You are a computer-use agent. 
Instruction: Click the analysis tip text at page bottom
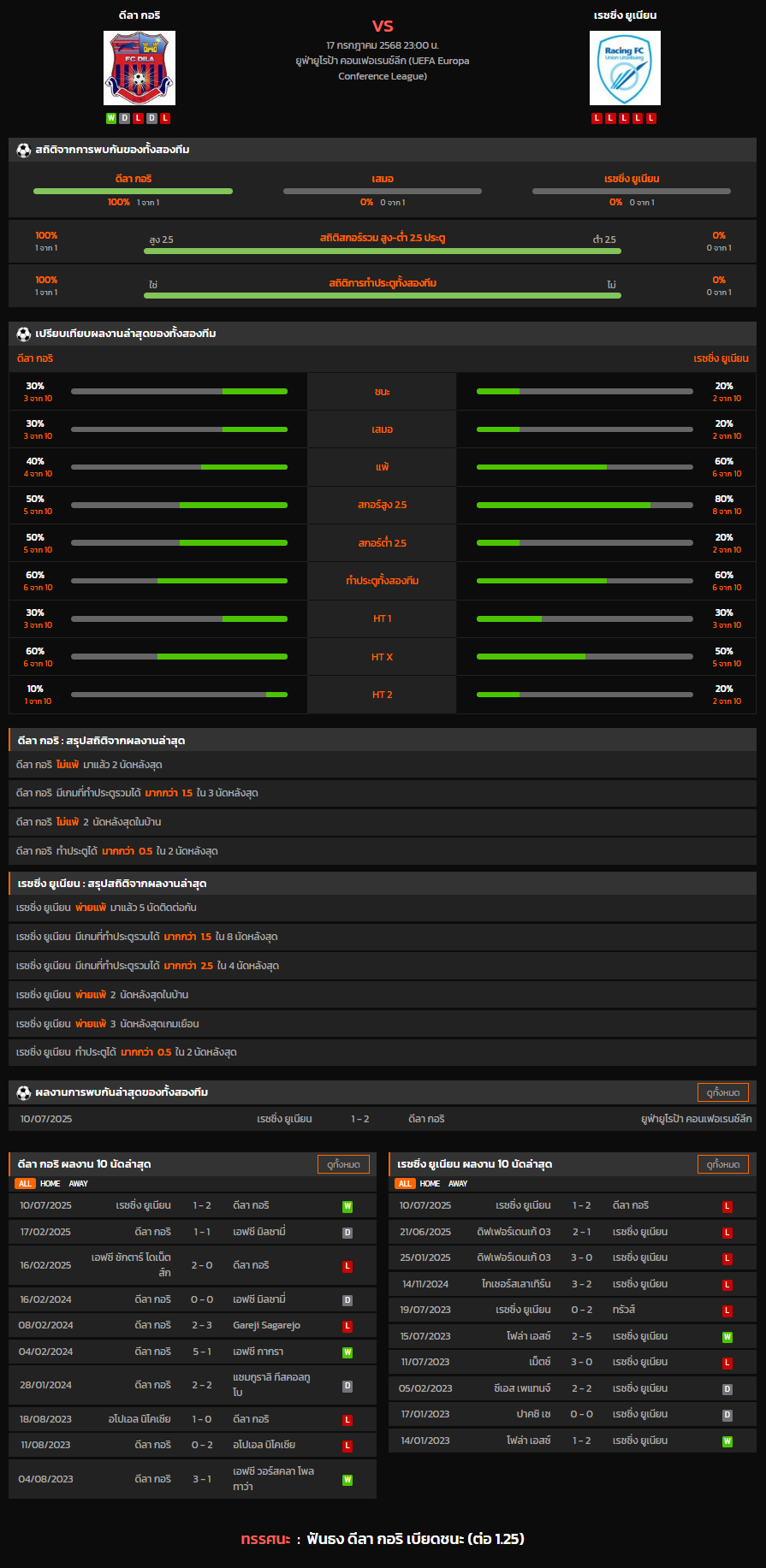click(383, 1538)
